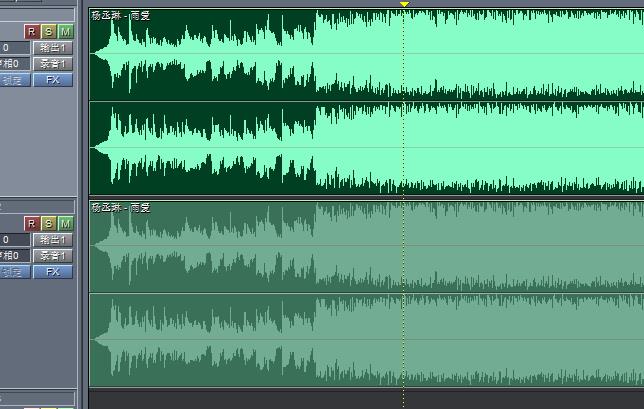This screenshot has height=409, width=644.
Task: Mute (M) the first track
Action: [x=66, y=32]
